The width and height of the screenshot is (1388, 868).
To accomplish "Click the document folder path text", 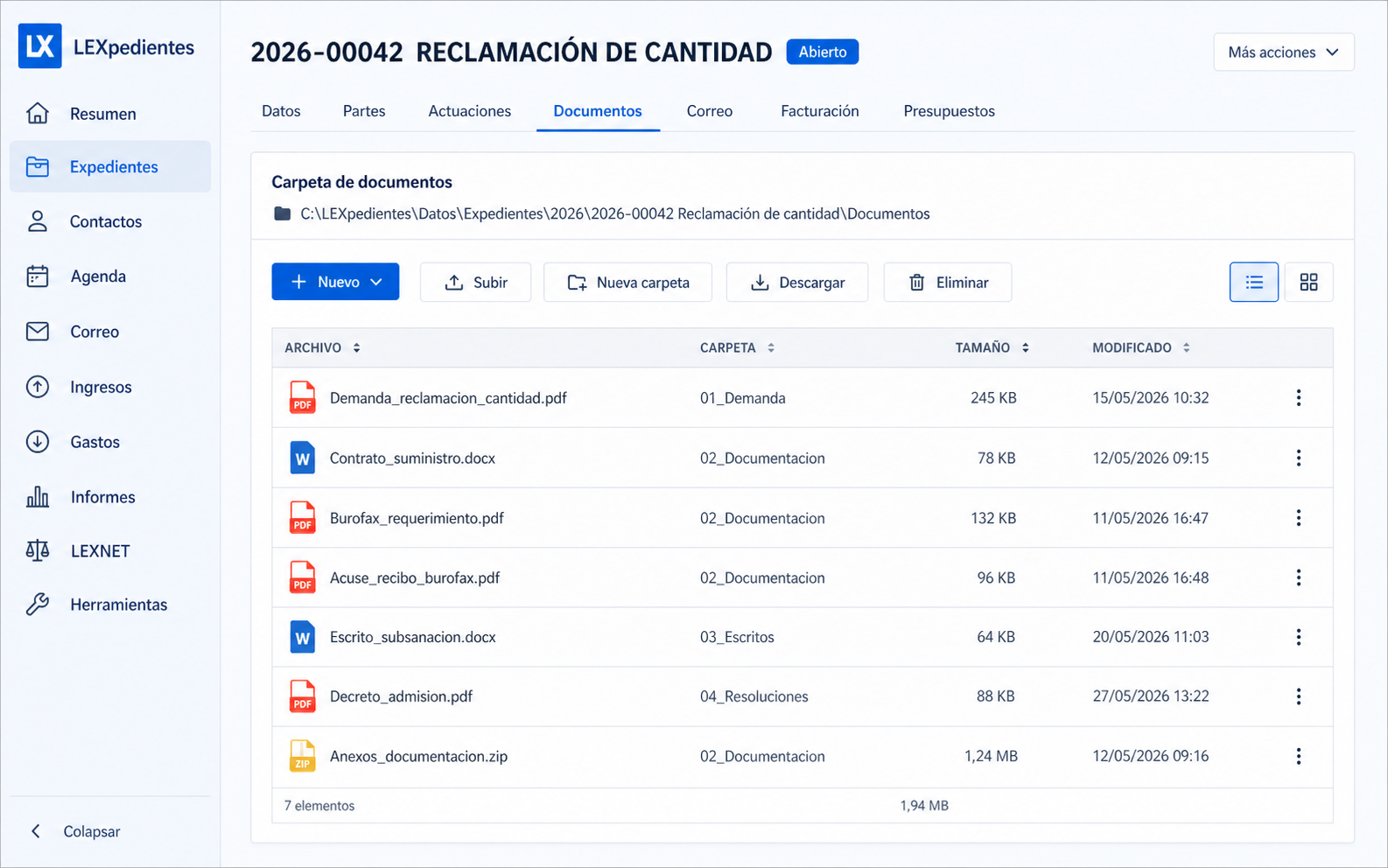I will tap(615, 213).
